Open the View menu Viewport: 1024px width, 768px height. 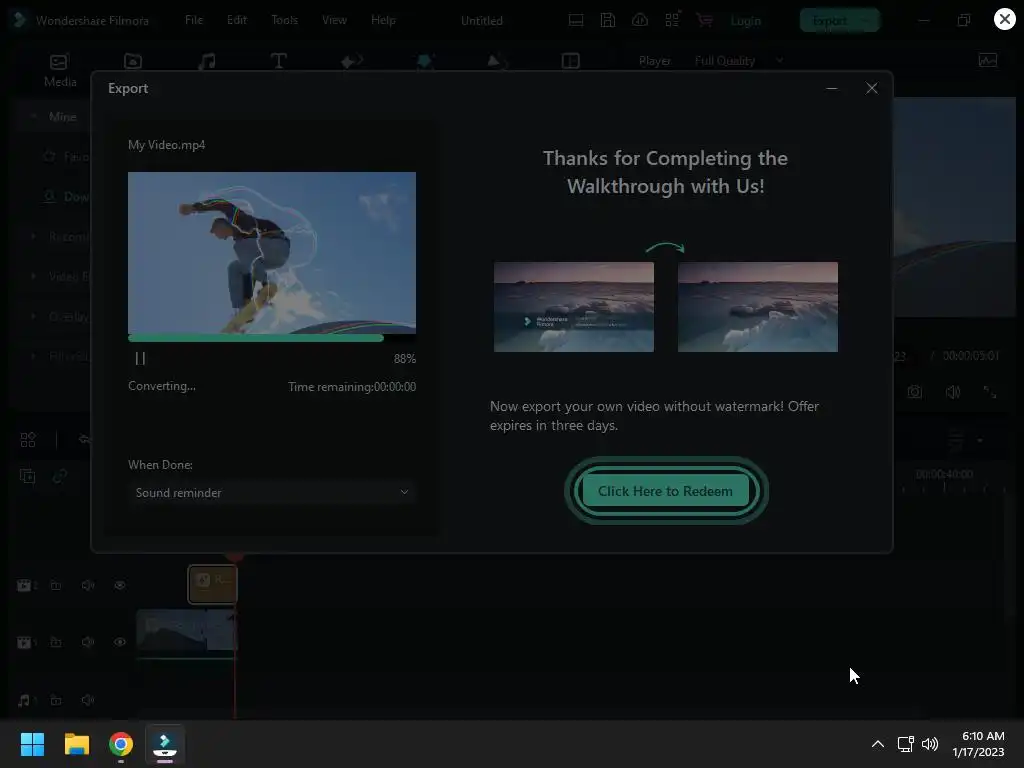tap(334, 20)
